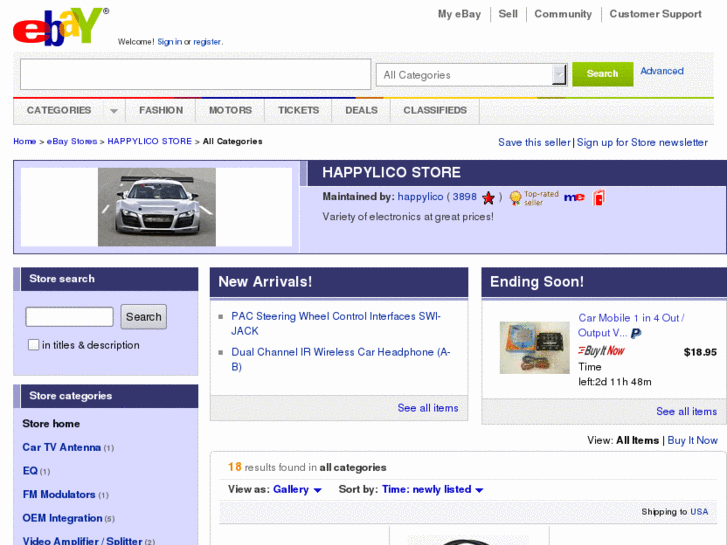Open the TICKETS tab
This screenshot has width=727, height=545.
(x=299, y=110)
